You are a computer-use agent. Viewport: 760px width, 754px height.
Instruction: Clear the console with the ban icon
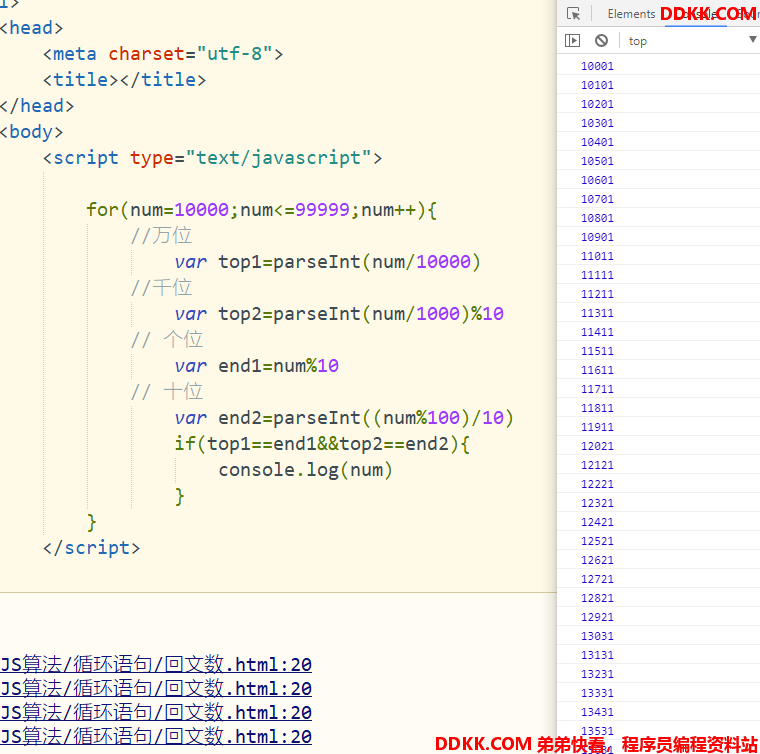coord(602,41)
